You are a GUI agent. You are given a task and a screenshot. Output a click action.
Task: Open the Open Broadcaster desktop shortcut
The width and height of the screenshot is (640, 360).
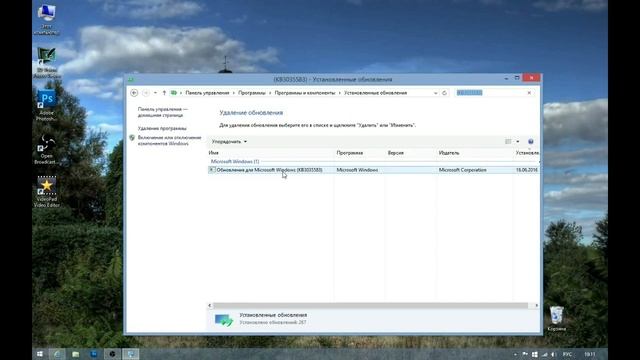coord(47,149)
